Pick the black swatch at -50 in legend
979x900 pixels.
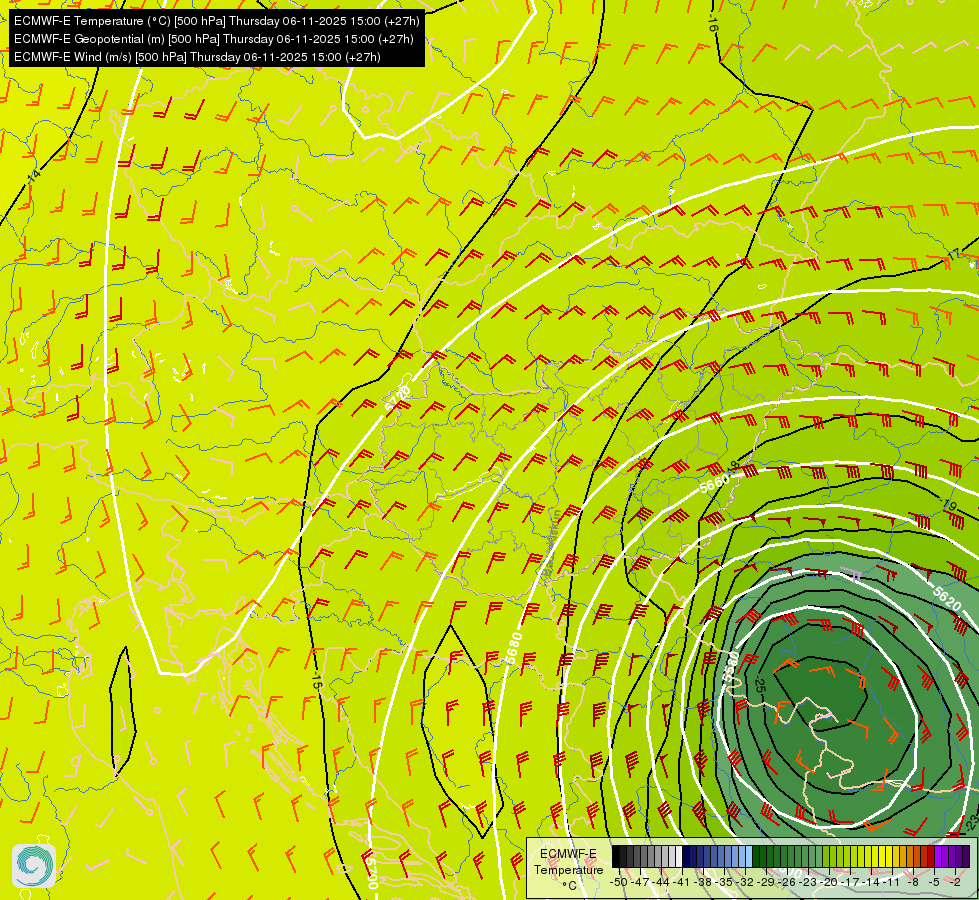pyautogui.click(x=616, y=856)
